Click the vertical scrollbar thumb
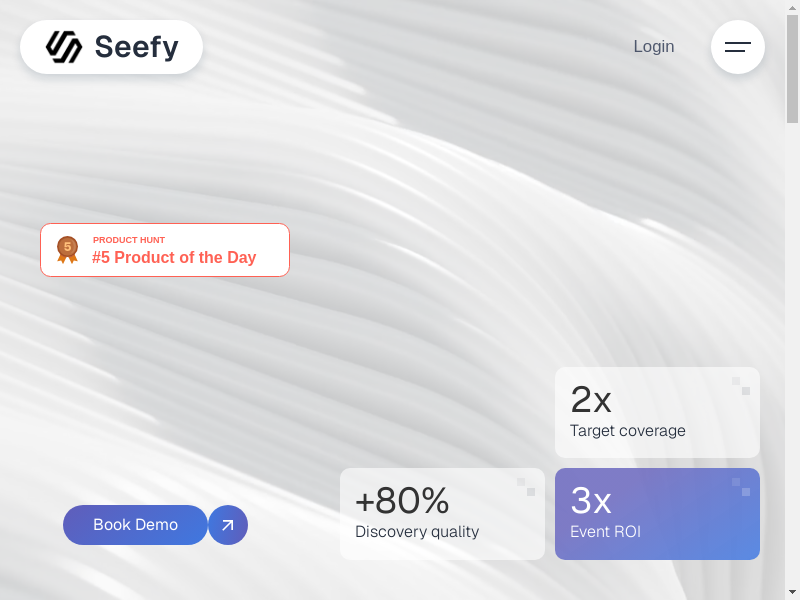The image size is (800, 600). point(792,70)
